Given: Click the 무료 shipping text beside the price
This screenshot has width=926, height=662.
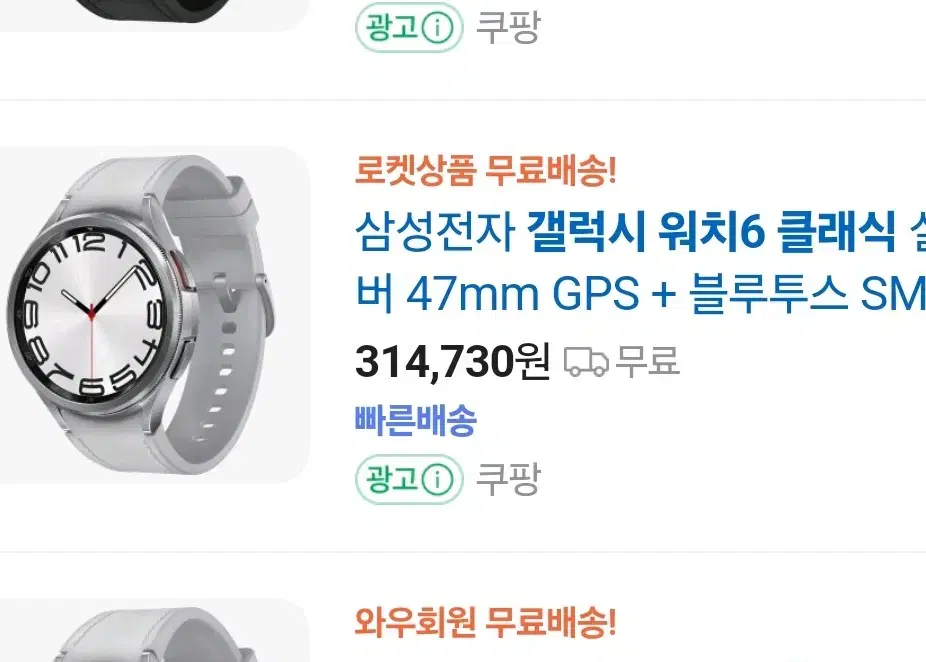Looking at the screenshot, I should point(648,361).
